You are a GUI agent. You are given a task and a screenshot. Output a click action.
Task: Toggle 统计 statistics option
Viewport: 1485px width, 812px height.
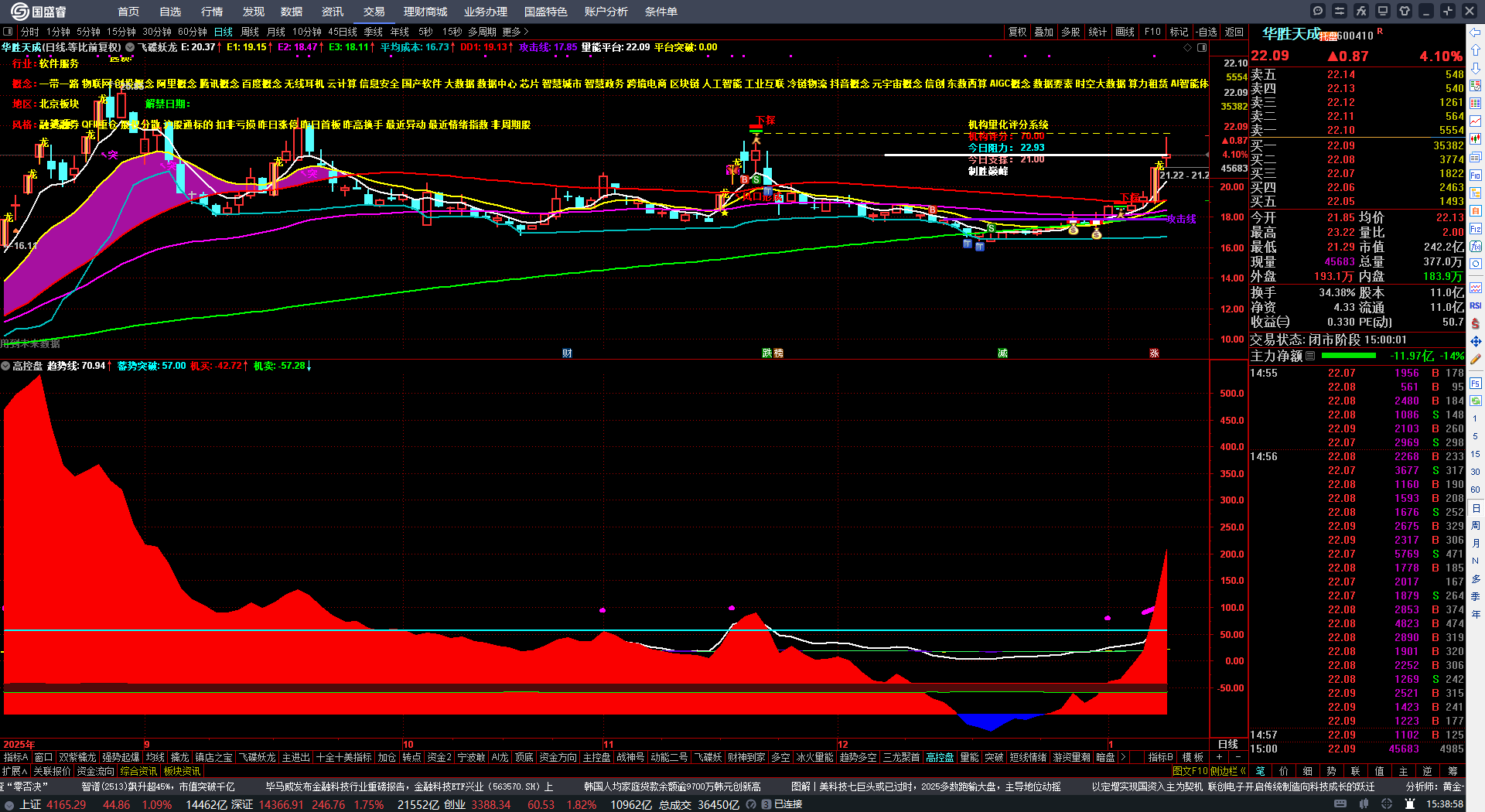point(1098,32)
